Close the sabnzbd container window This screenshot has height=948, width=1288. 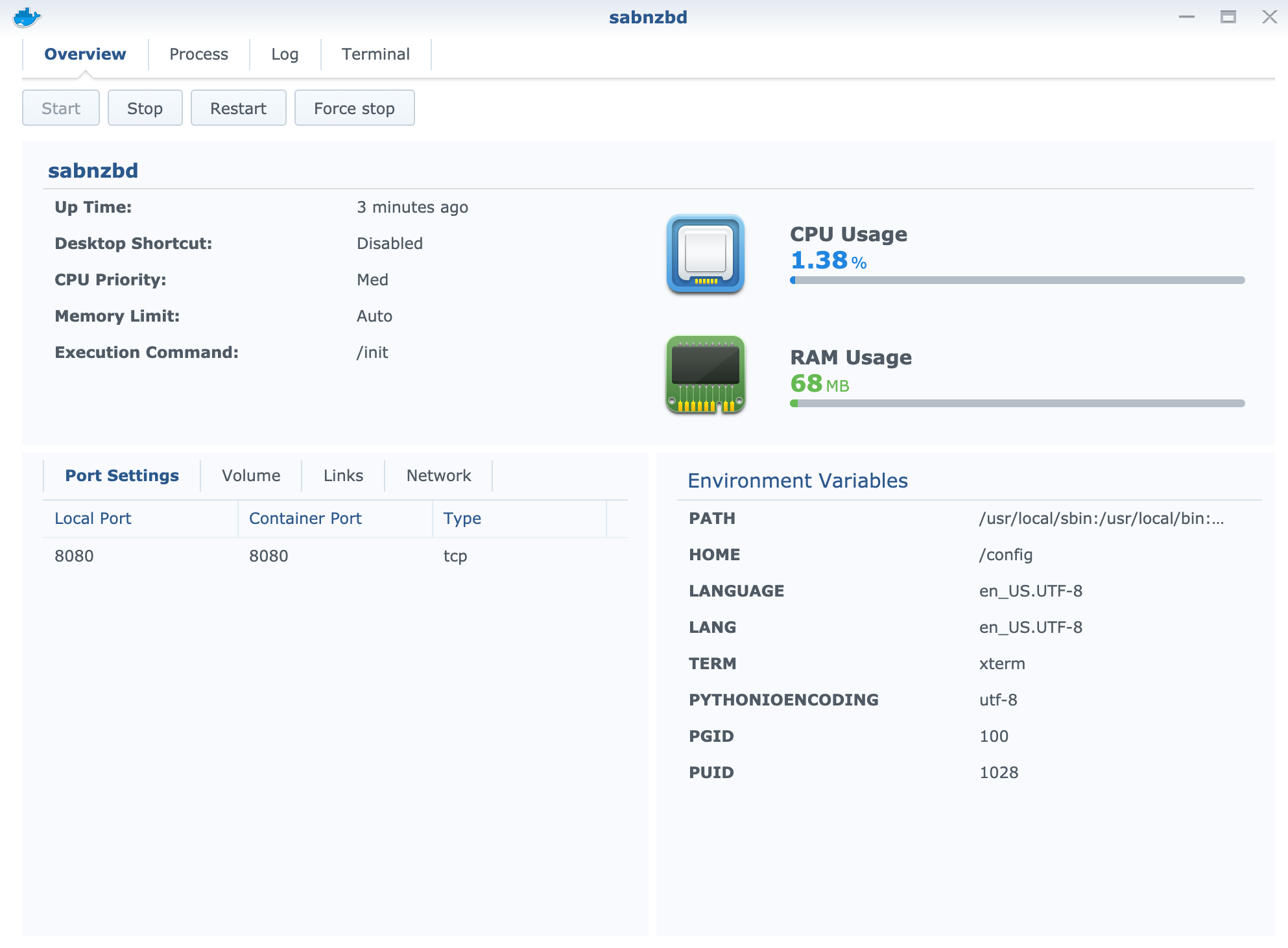tap(1269, 17)
